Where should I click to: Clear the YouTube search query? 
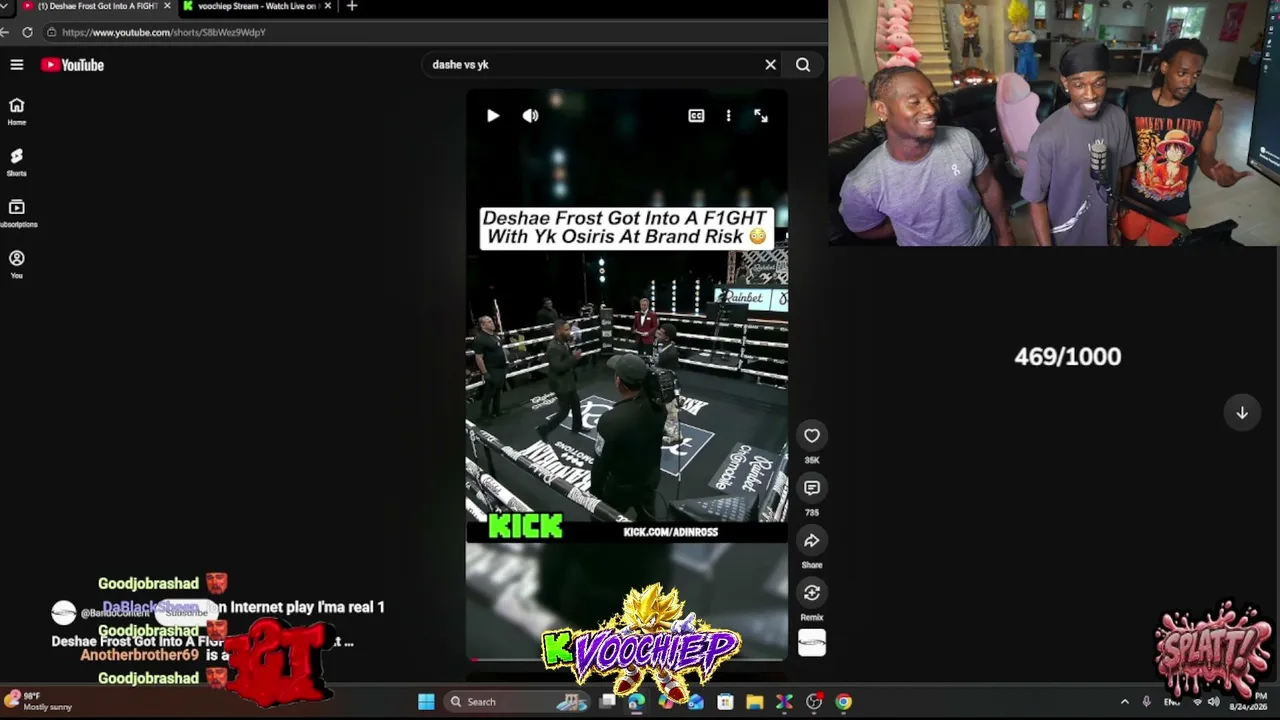pos(770,65)
